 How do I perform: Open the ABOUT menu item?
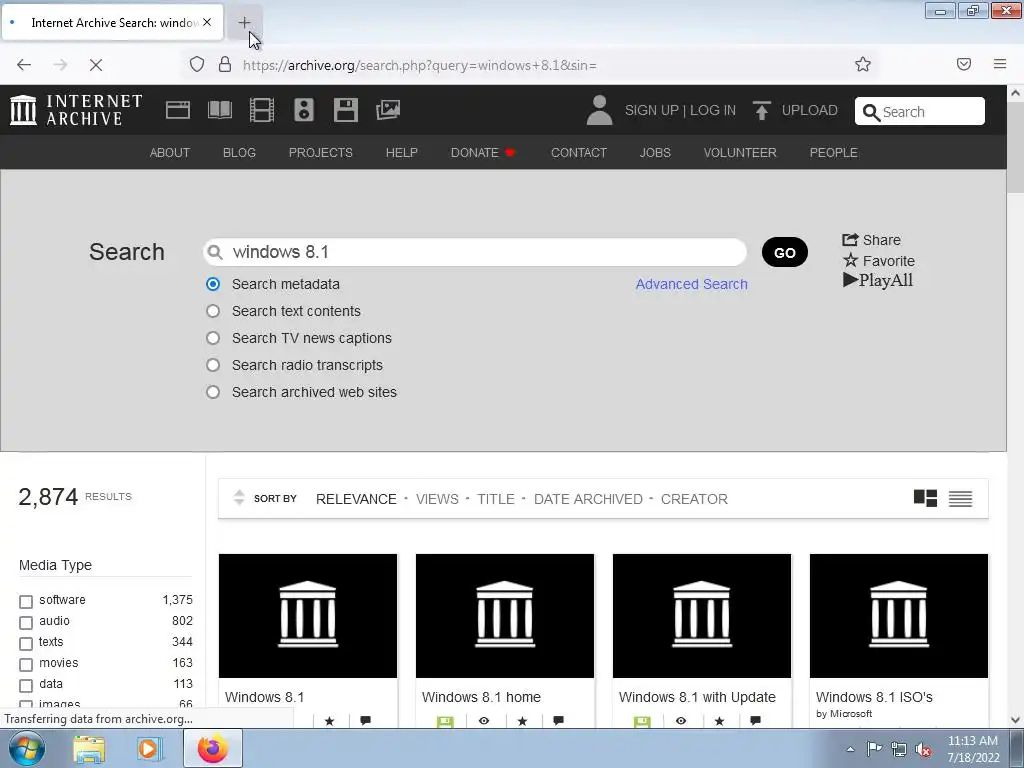pyautogui.click(x=170, y=152)
